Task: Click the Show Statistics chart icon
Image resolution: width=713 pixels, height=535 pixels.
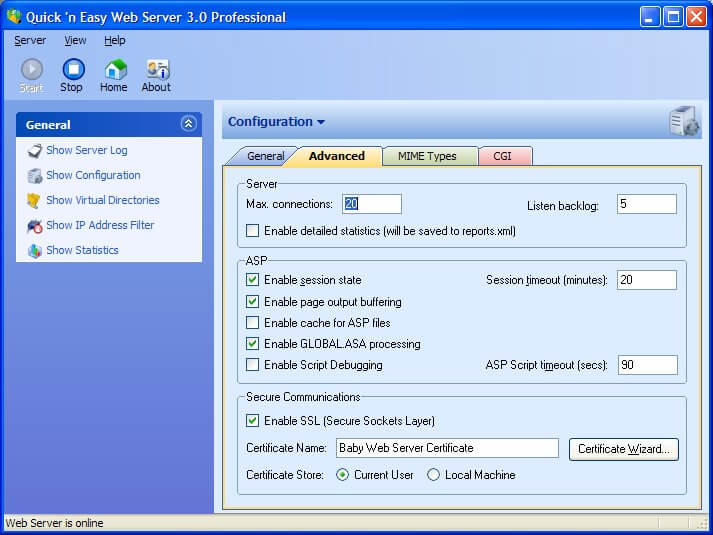Action: tap(35, 251)
